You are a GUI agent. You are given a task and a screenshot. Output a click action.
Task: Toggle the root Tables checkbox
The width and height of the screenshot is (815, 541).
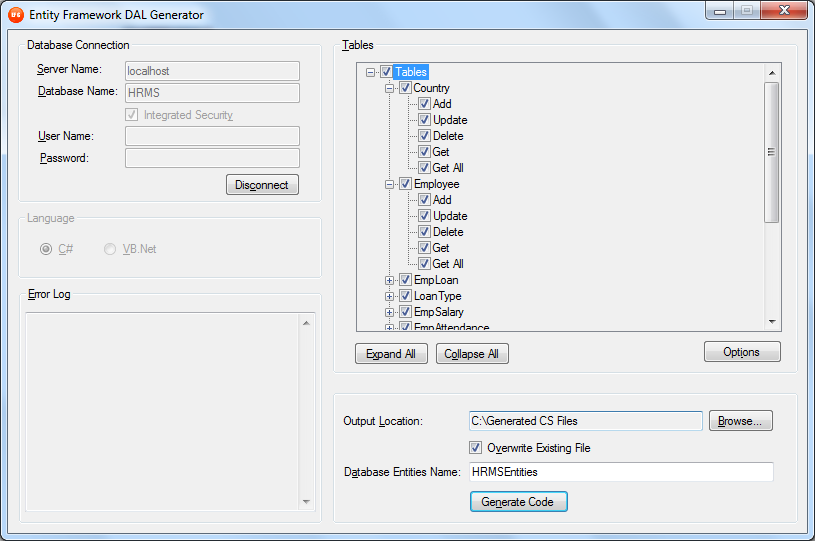386,72
